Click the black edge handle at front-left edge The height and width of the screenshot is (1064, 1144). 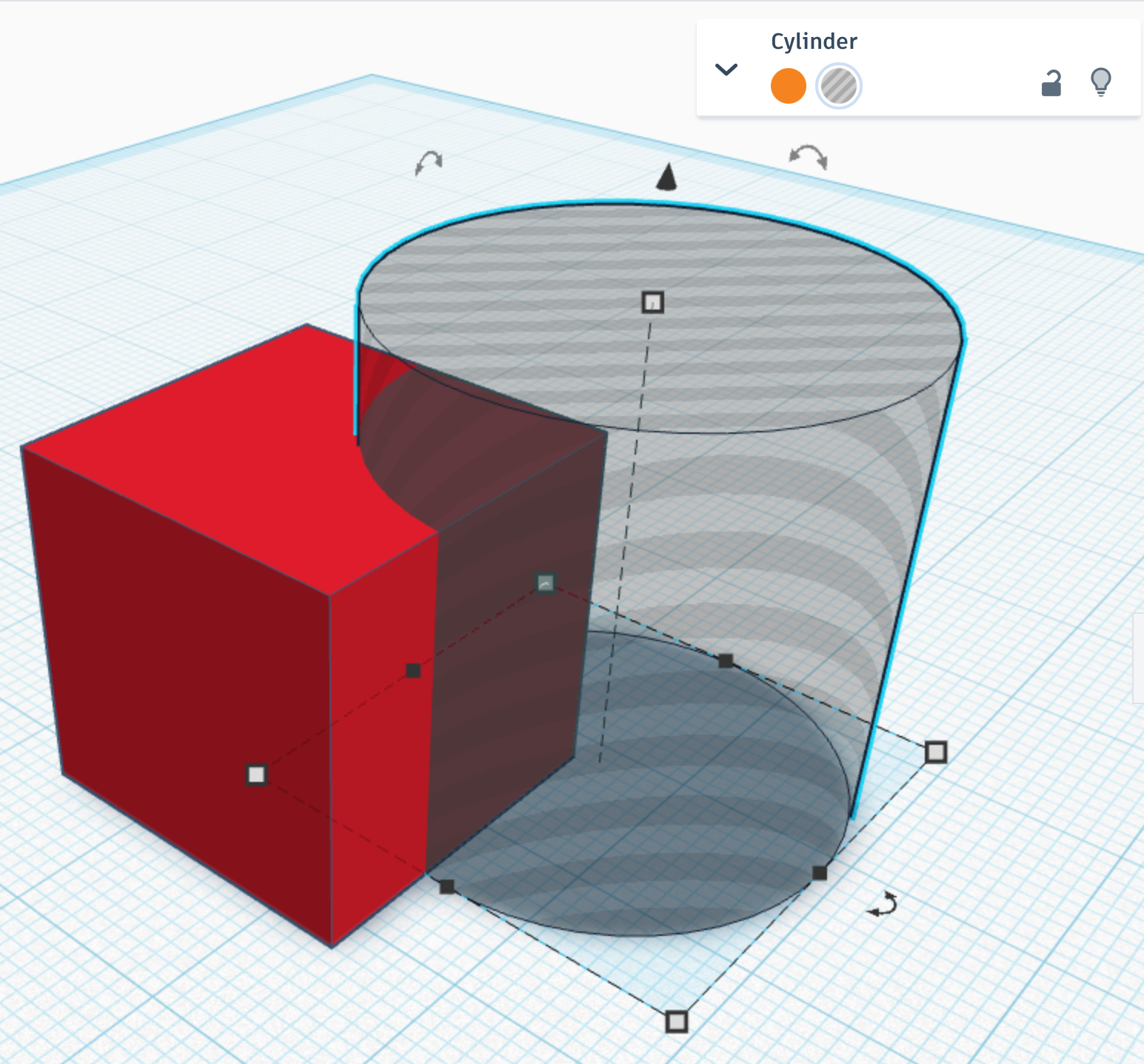tap(447, 886)
